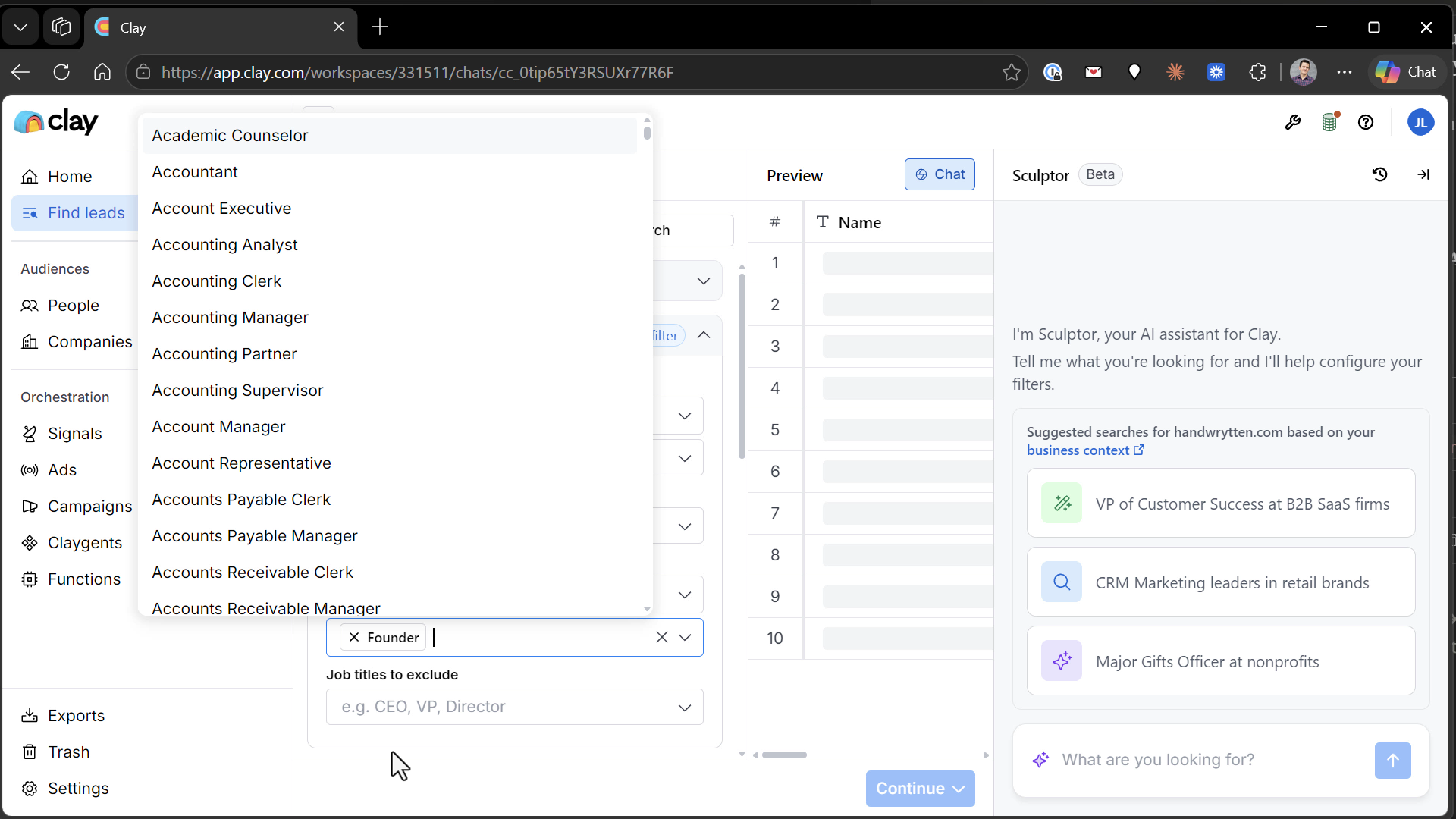Image resolution: width=1456 pixels, height=819 pixels.
Task: Click the business context link
Action: [1085, 450]
